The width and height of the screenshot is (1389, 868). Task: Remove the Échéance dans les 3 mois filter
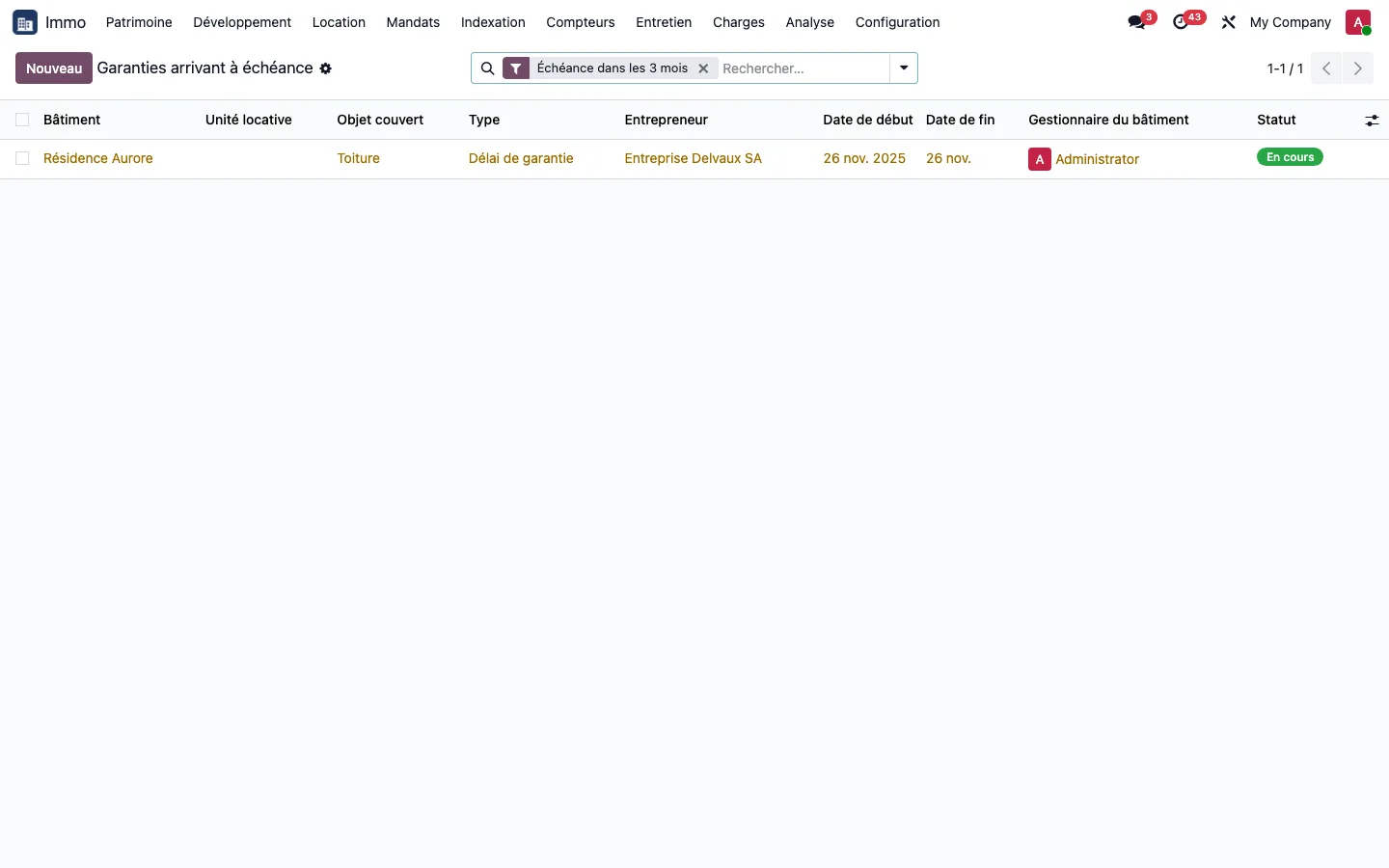coord(703,68)
